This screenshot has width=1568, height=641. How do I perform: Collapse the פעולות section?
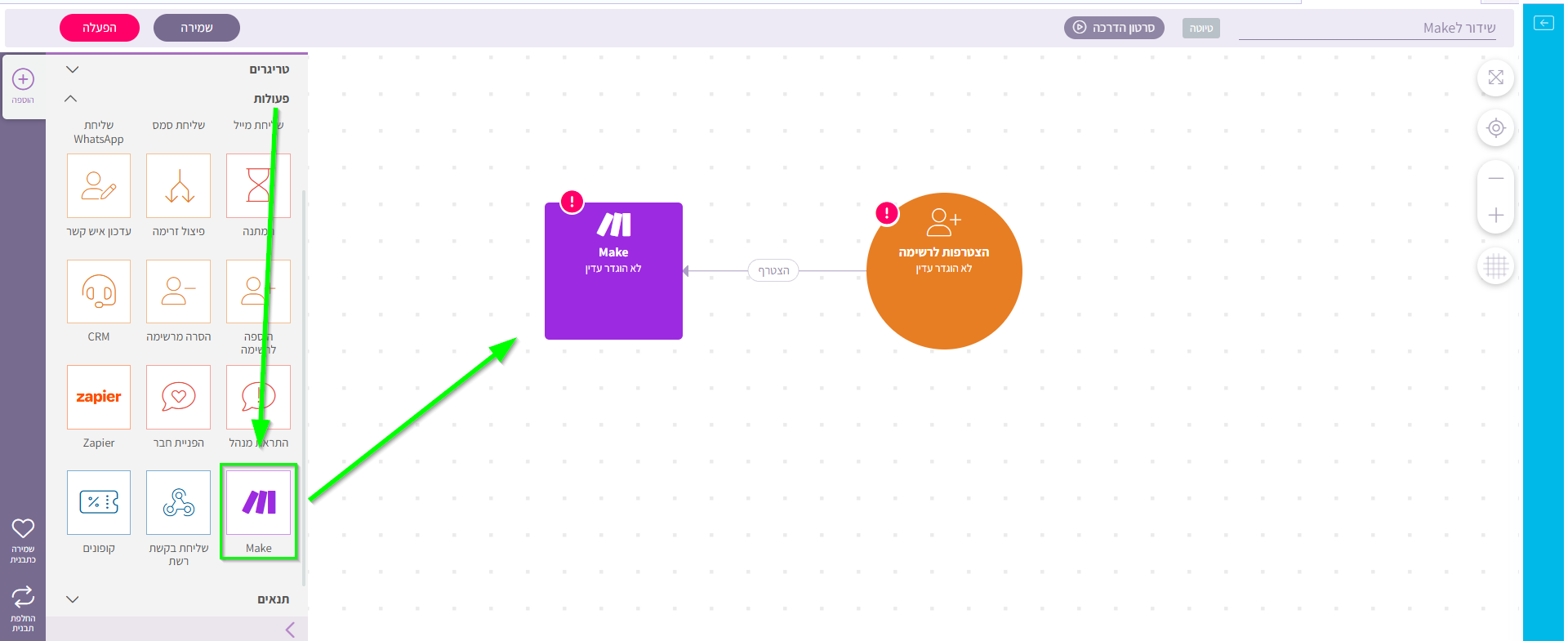point(71,99)
